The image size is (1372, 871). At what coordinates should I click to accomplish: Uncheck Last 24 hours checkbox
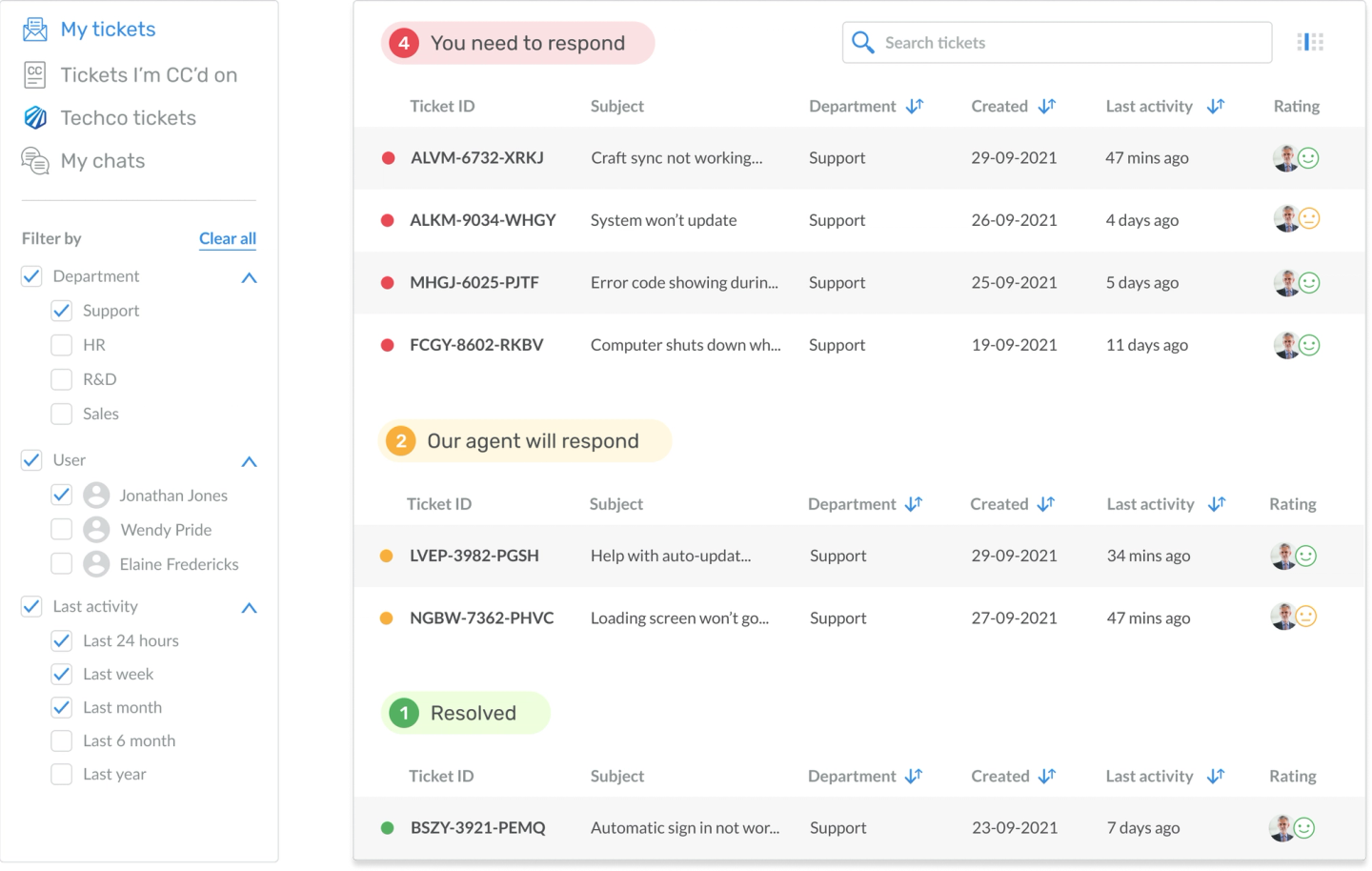tap(62, 640)
